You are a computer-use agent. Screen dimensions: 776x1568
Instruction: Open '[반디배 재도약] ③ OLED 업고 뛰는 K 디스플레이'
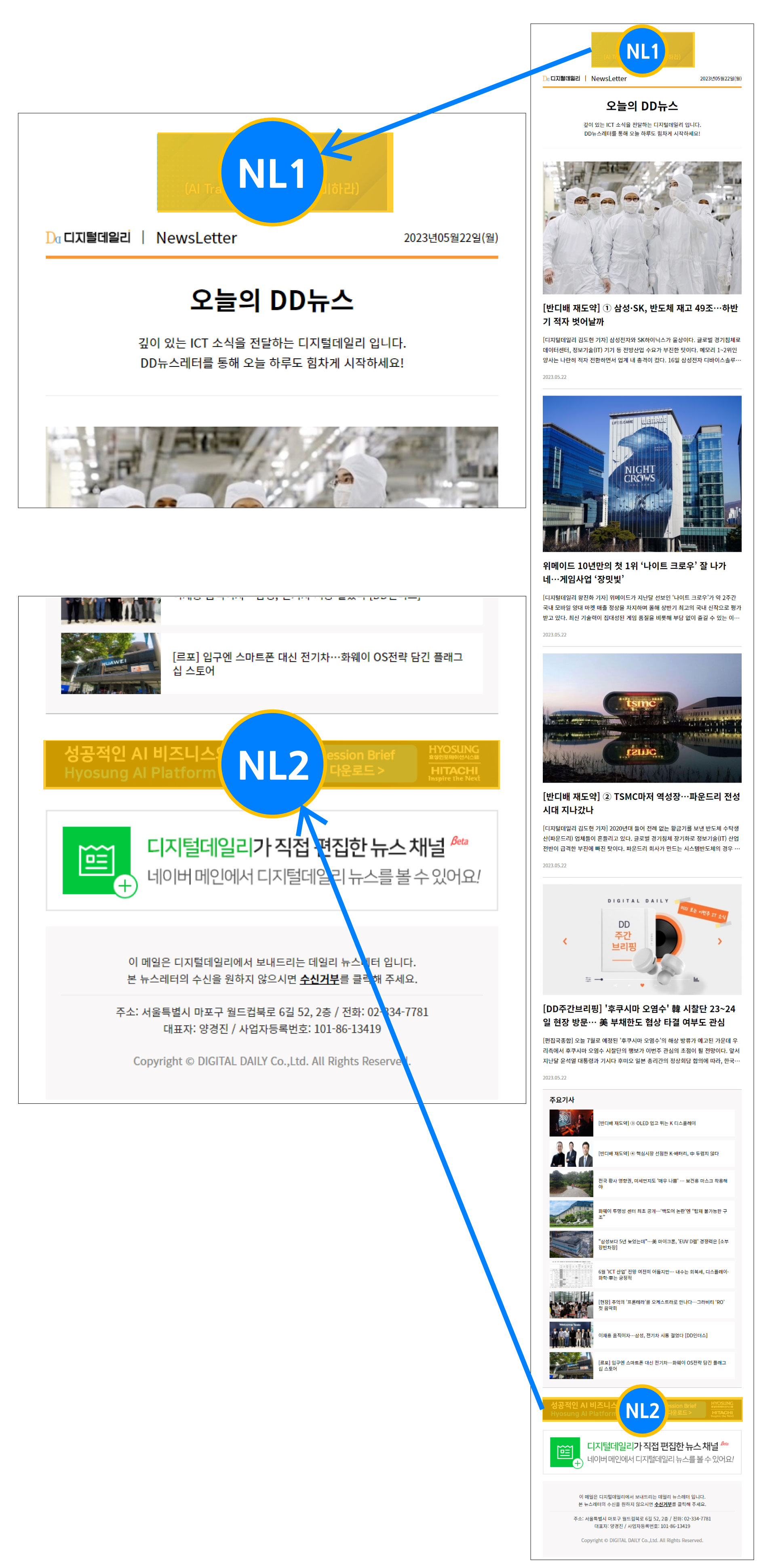(646, 1123)
